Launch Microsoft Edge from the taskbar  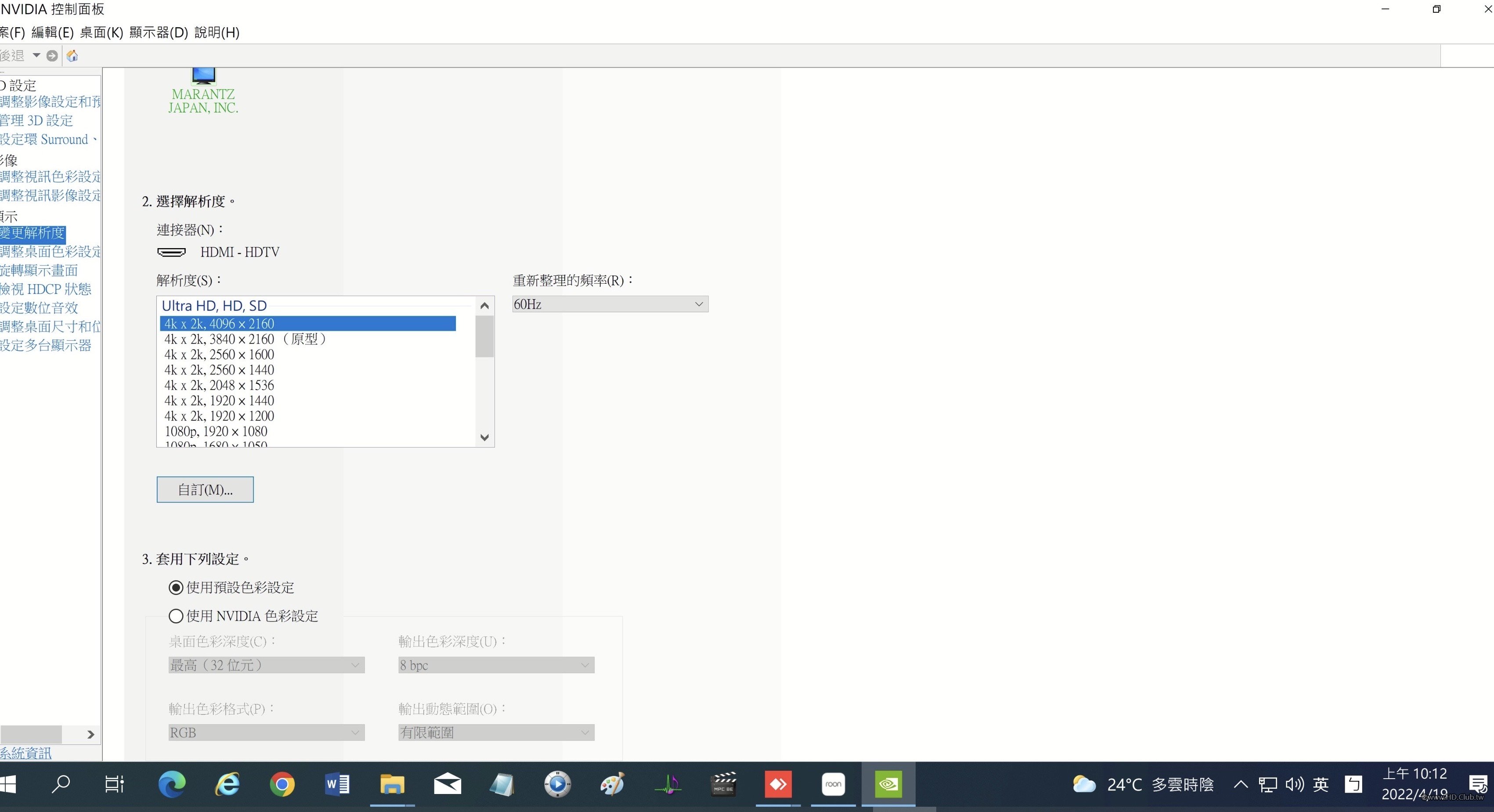(172, 785)
